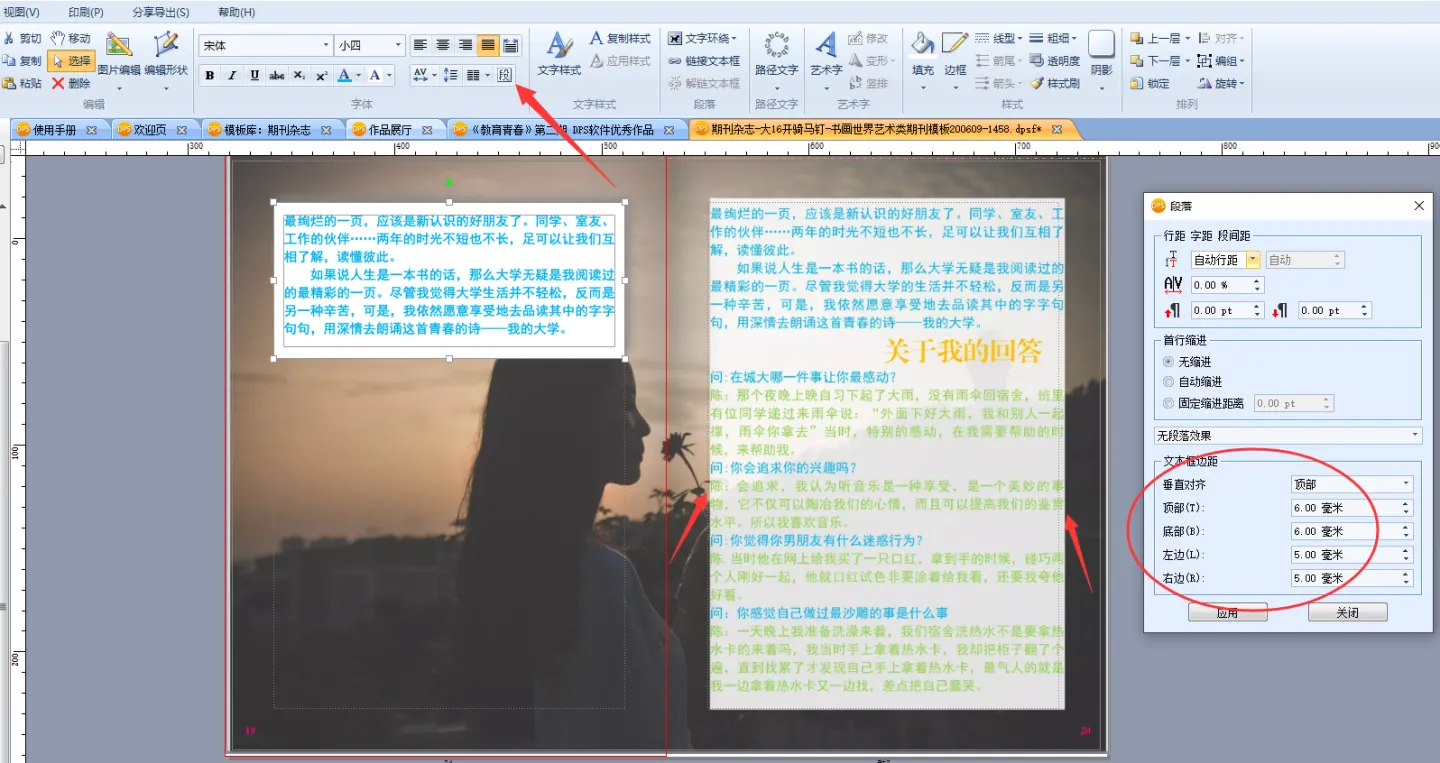Click Copy Style (复制样式)
Viewport: 1440px width, 763px height.
click(620, 38)
